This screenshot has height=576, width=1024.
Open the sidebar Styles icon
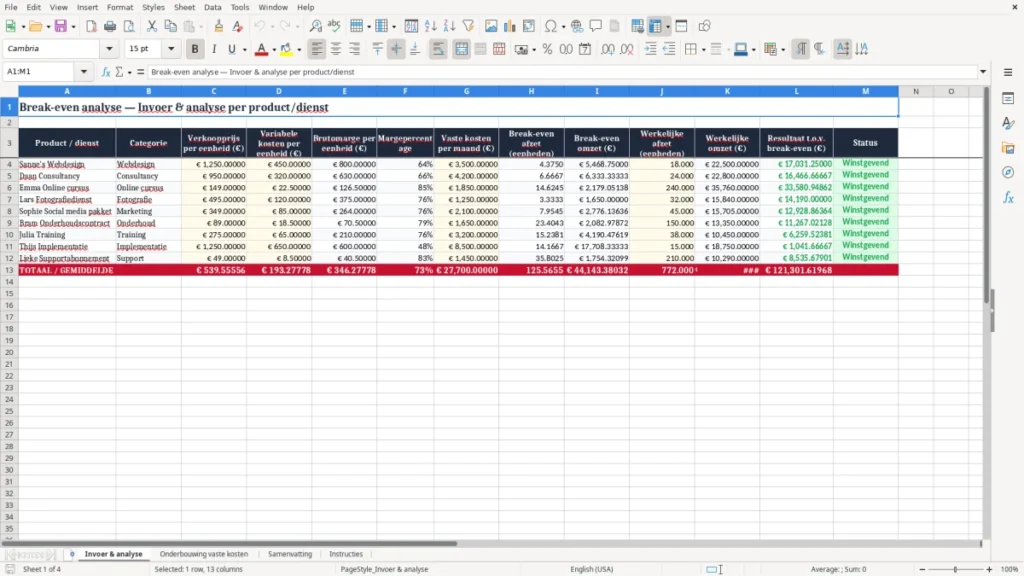click(x=1008, y=123)
